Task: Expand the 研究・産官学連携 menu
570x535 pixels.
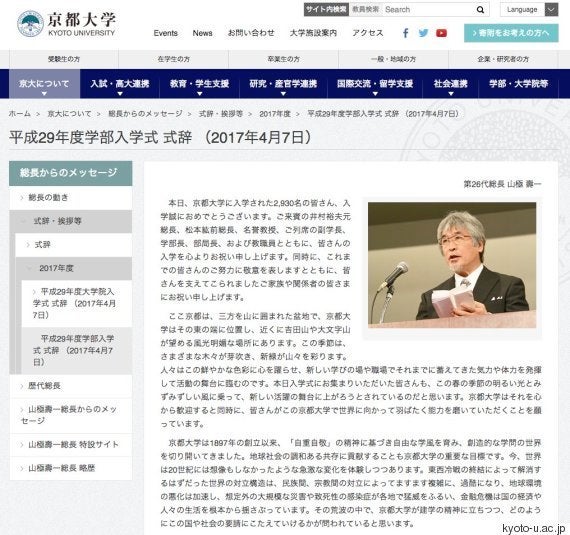Action: [283, 84]
